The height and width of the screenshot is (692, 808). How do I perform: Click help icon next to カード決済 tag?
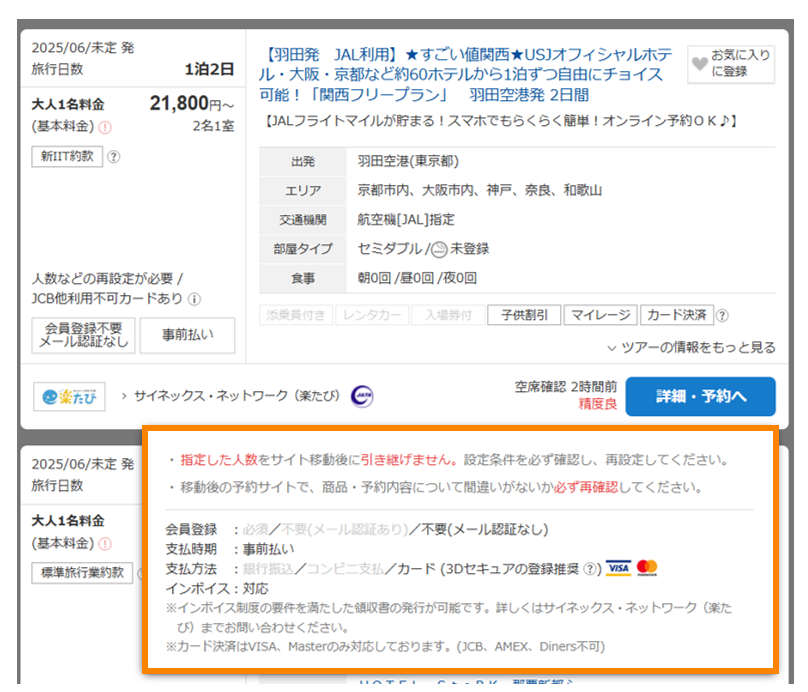click(x=722, y=315)
